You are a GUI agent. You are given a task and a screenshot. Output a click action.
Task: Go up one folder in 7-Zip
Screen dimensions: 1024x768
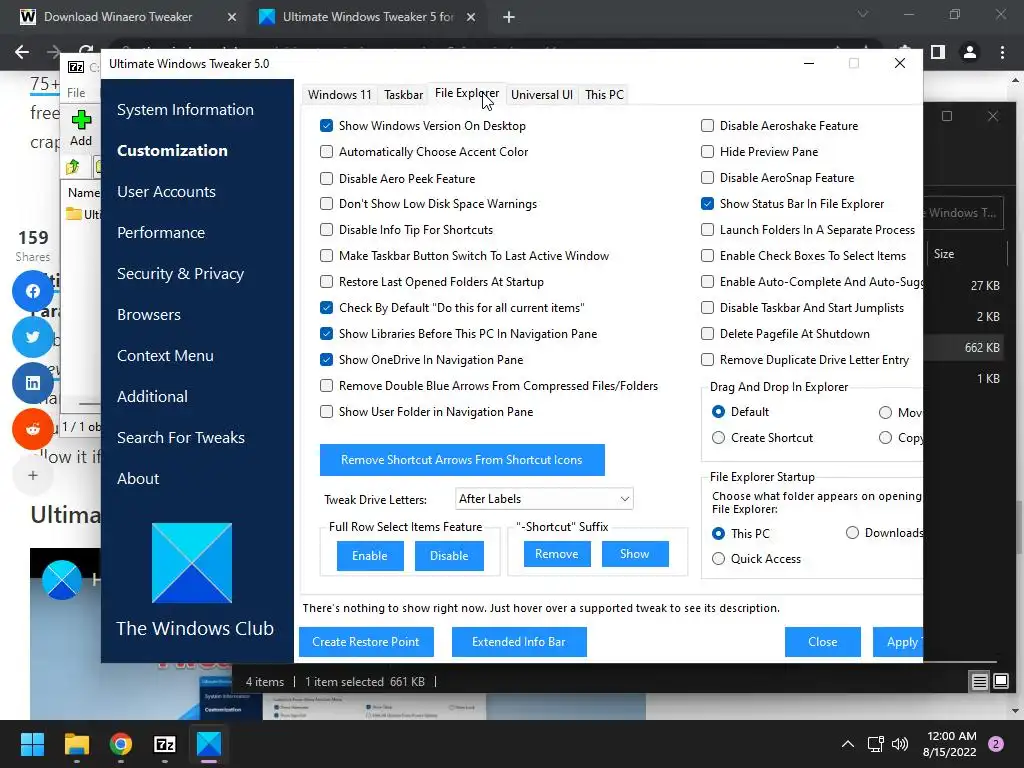[72, 167]
